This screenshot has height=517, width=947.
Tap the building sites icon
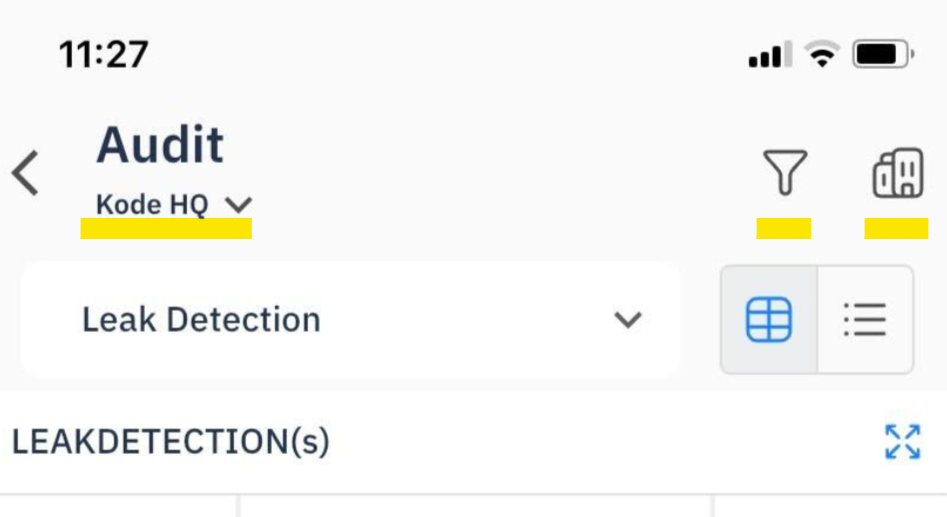click(x=898, y=174)
